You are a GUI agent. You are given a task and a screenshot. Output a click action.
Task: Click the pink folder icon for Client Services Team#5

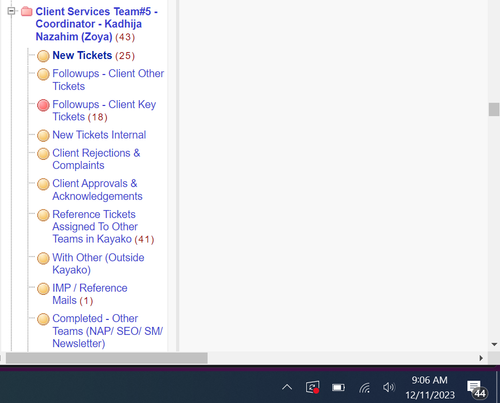coord(27,12)
